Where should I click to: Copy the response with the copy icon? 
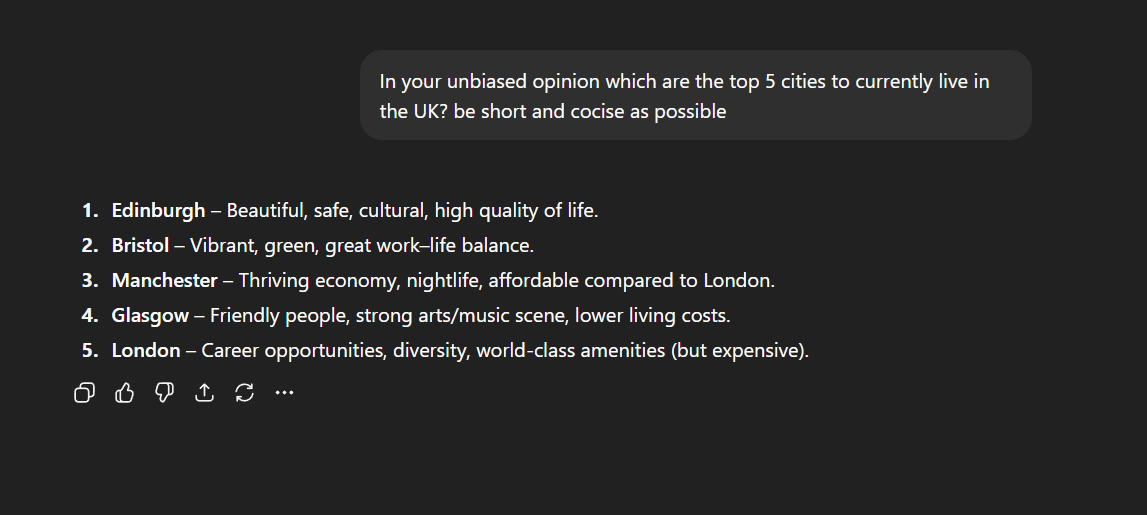pos(85,393)
